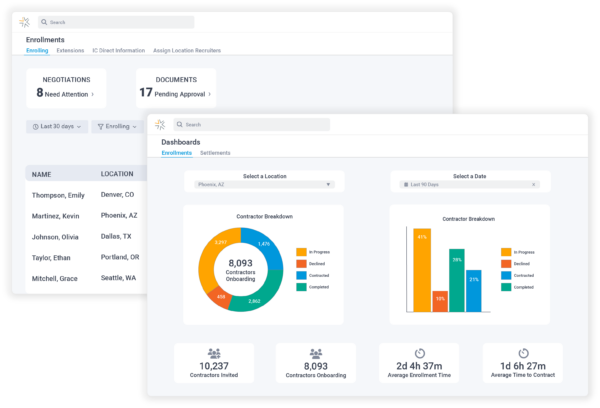Go to Assign Location Recruiters tab

click(187, 50)
